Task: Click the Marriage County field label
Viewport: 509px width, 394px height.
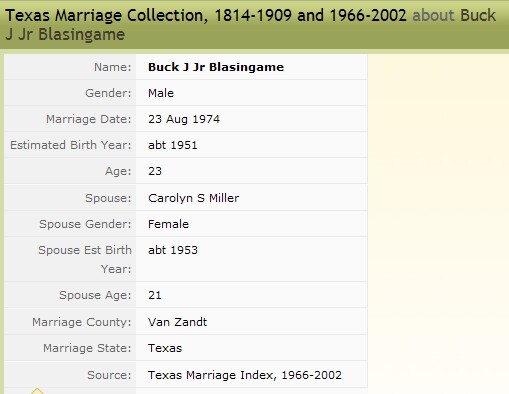Action: [82, 322]
